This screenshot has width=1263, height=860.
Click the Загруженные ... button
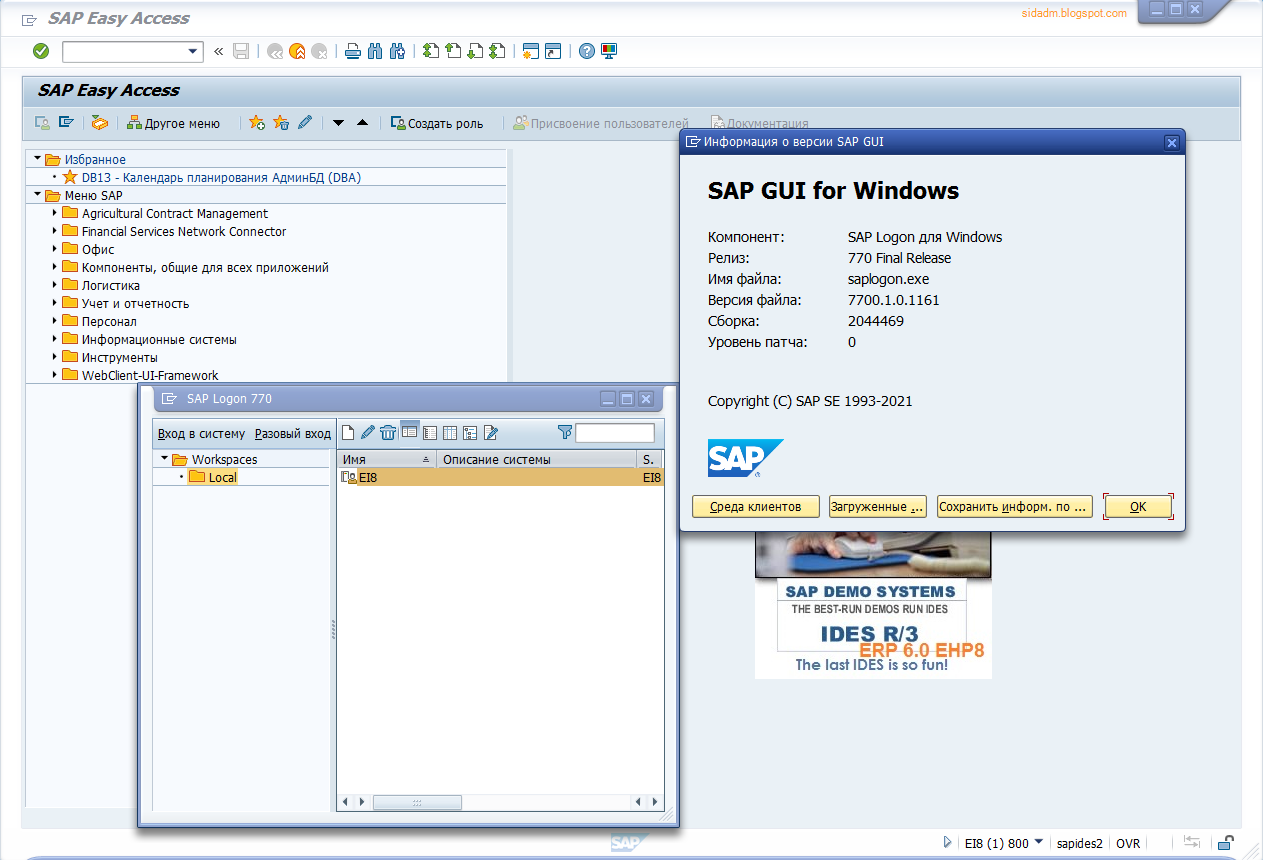[x=877, y=506]
